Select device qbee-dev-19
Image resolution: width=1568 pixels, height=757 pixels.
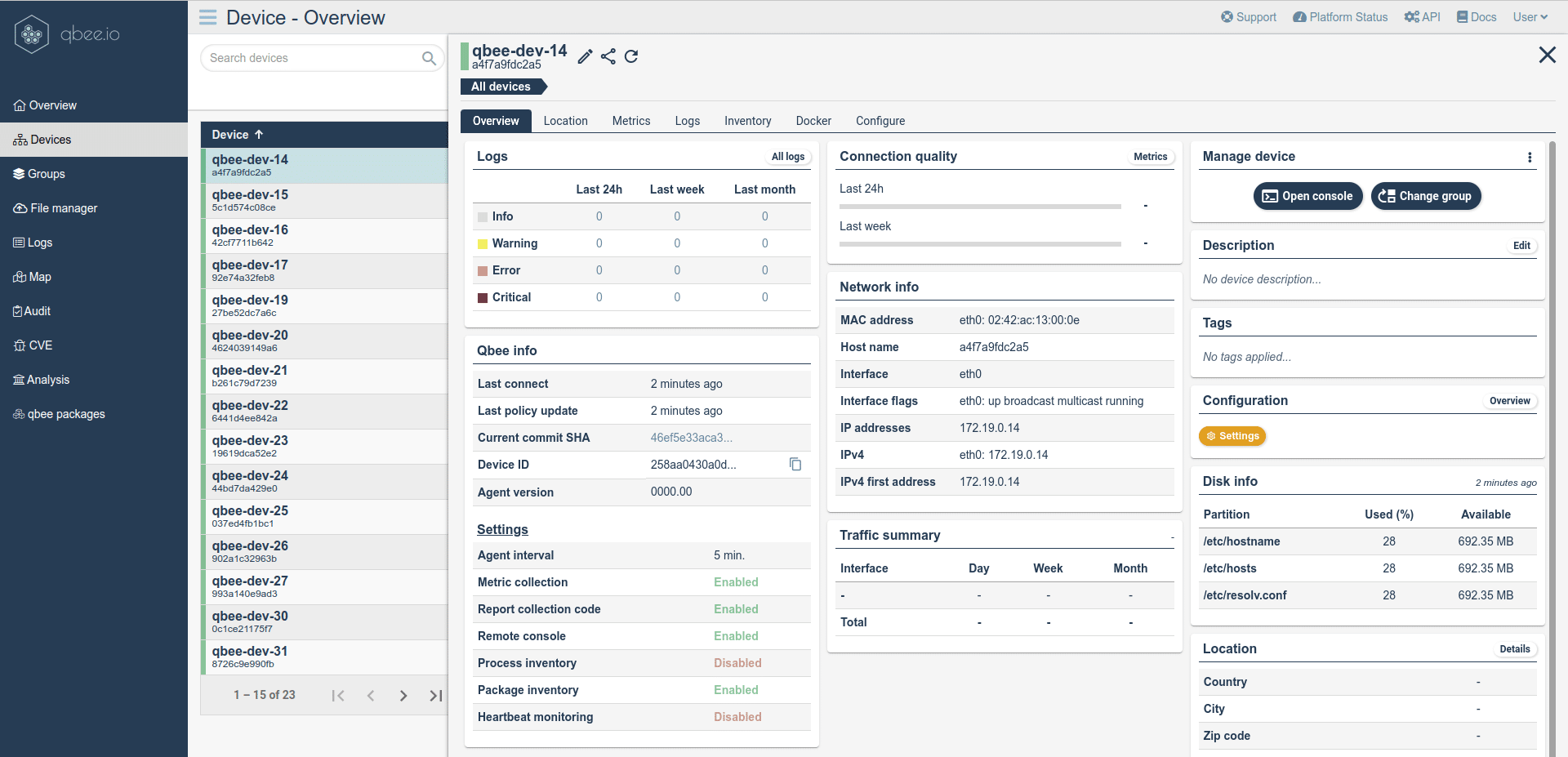point(324,306)
